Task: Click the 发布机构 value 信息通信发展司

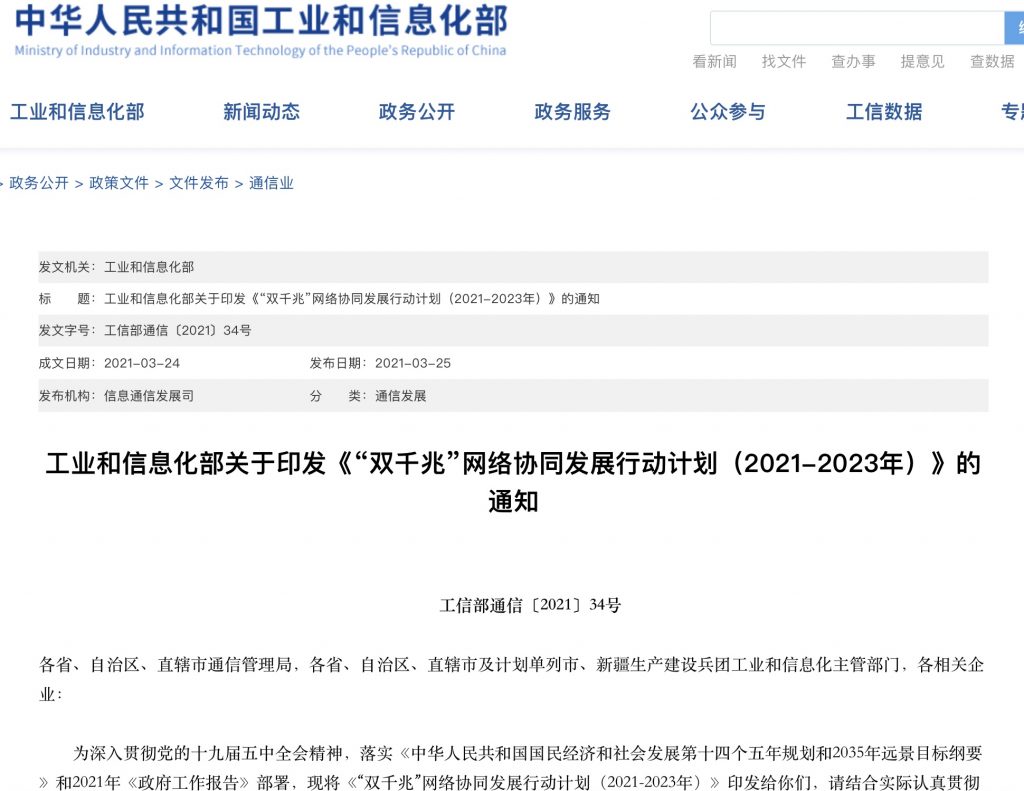Action: [x=149, y=396]
